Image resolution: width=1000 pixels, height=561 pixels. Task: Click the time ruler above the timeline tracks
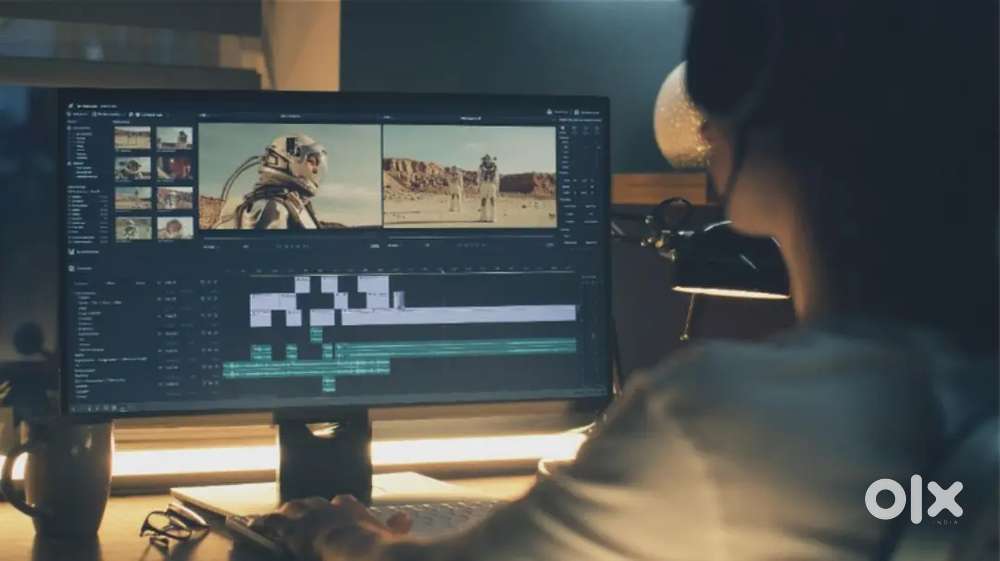(x=411, y=271)
